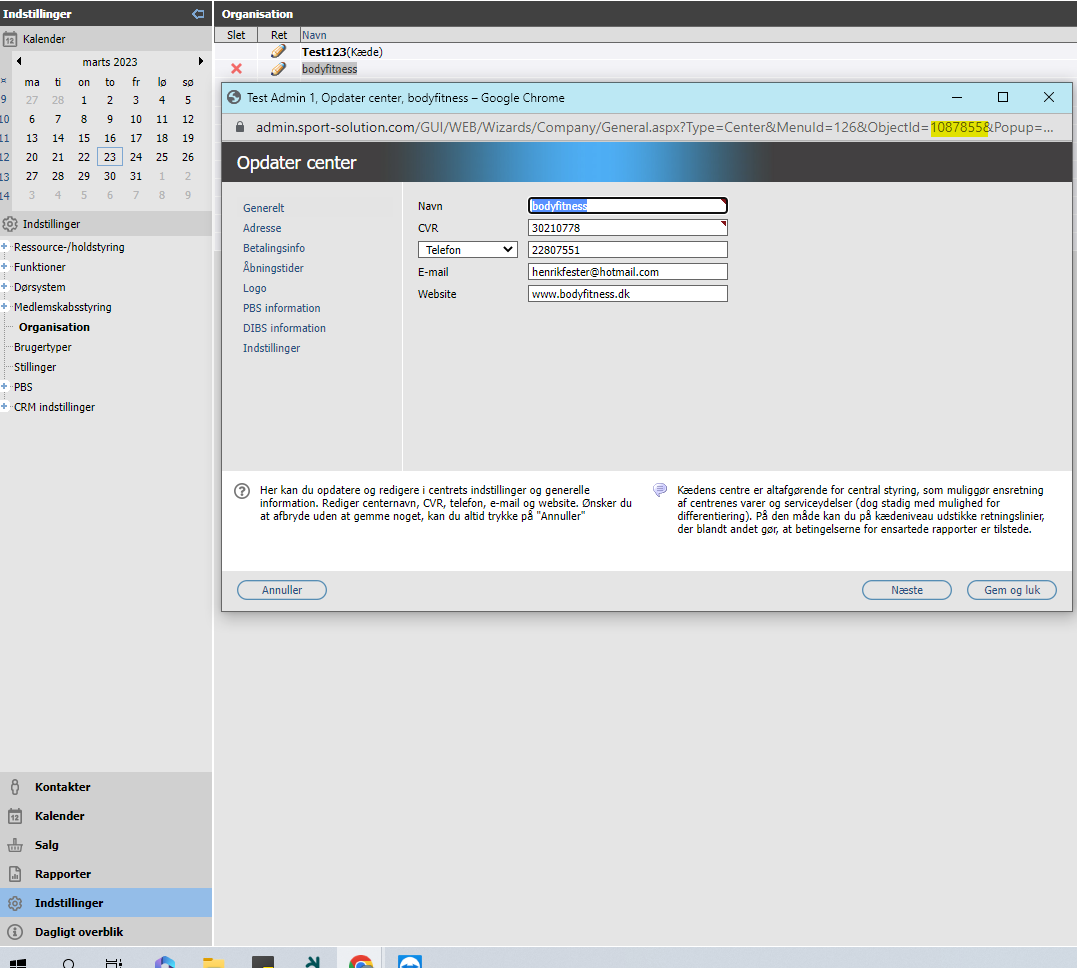Click Windows Start button on taskbar
The image size is (1077, 968).
[x=18, y=963]
